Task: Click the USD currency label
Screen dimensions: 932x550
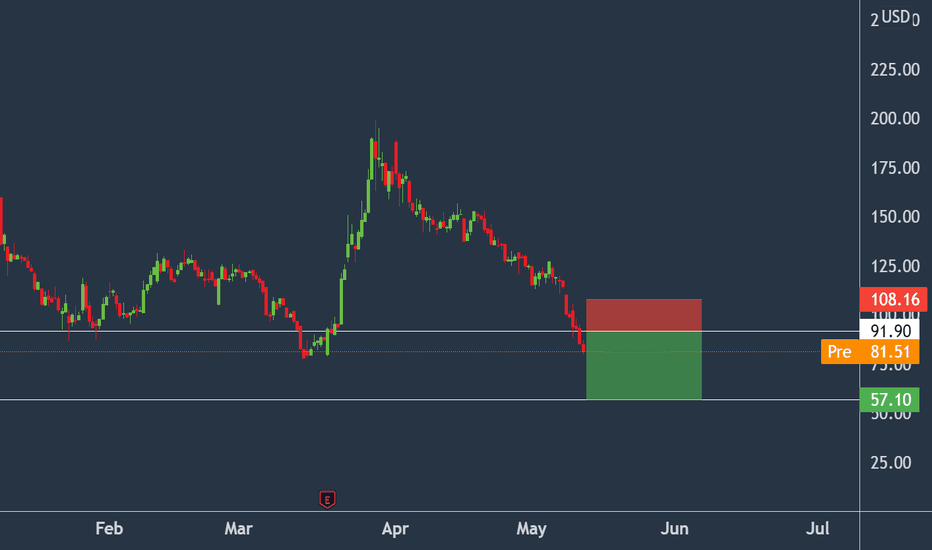Action: coord(895,17)
